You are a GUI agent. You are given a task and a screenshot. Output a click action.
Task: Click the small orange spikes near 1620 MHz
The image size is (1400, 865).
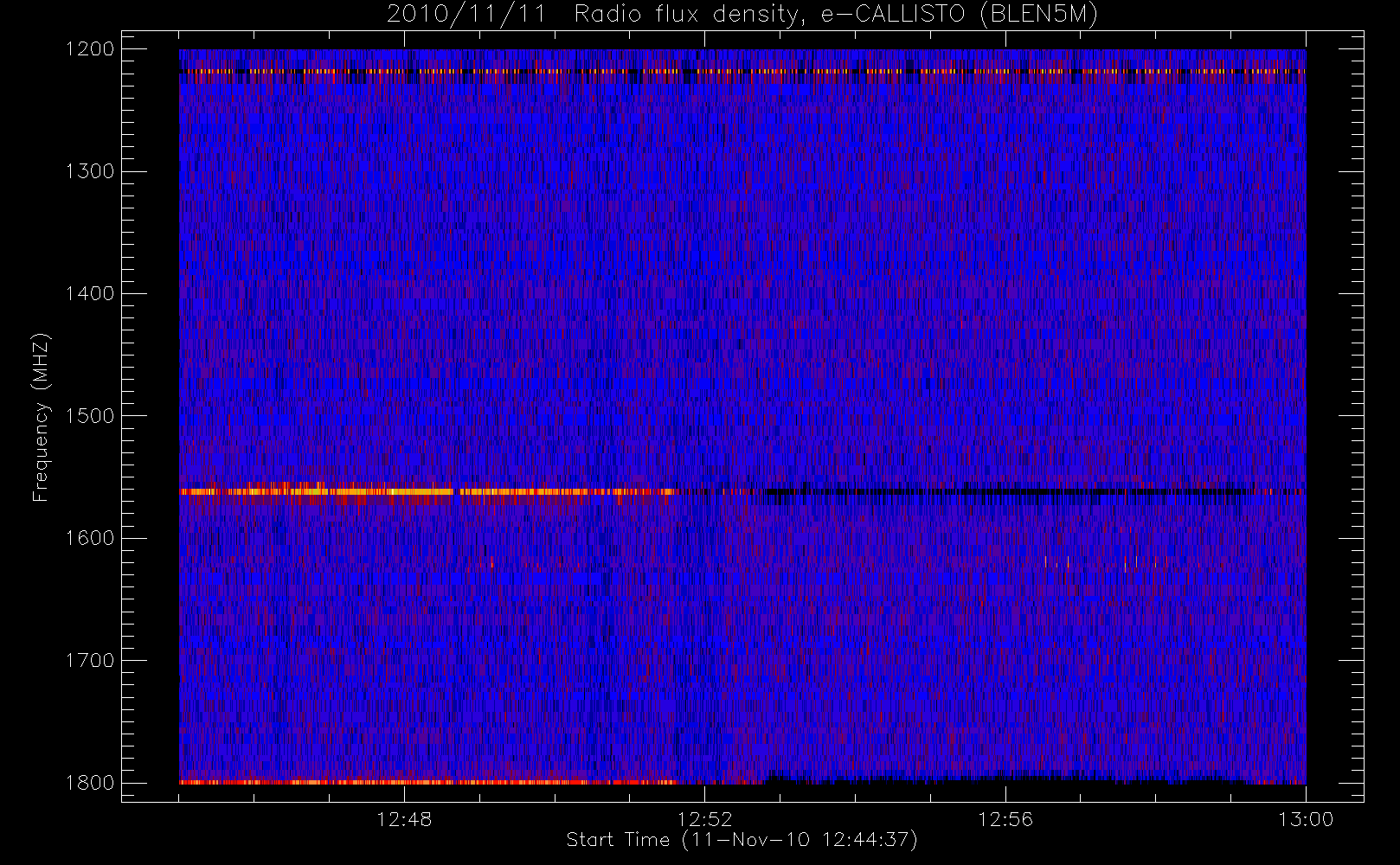point(1106,563)
